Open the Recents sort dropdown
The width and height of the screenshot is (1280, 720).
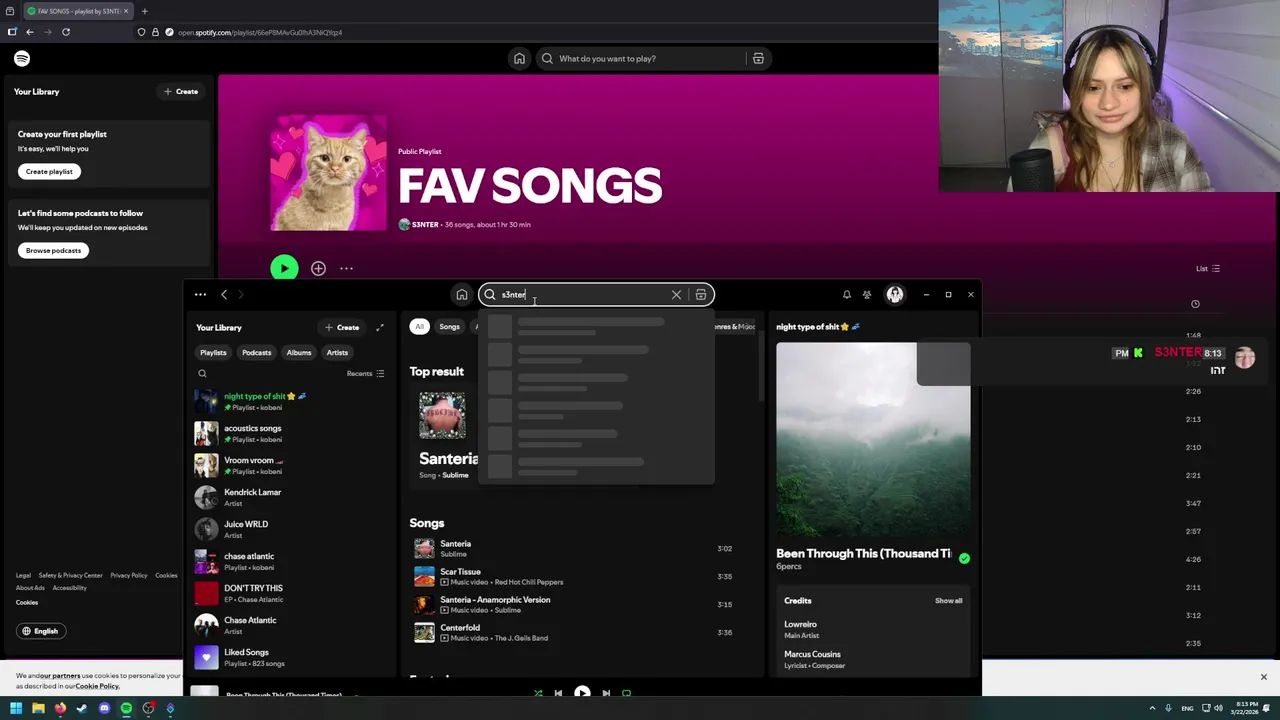coord(366,374)
